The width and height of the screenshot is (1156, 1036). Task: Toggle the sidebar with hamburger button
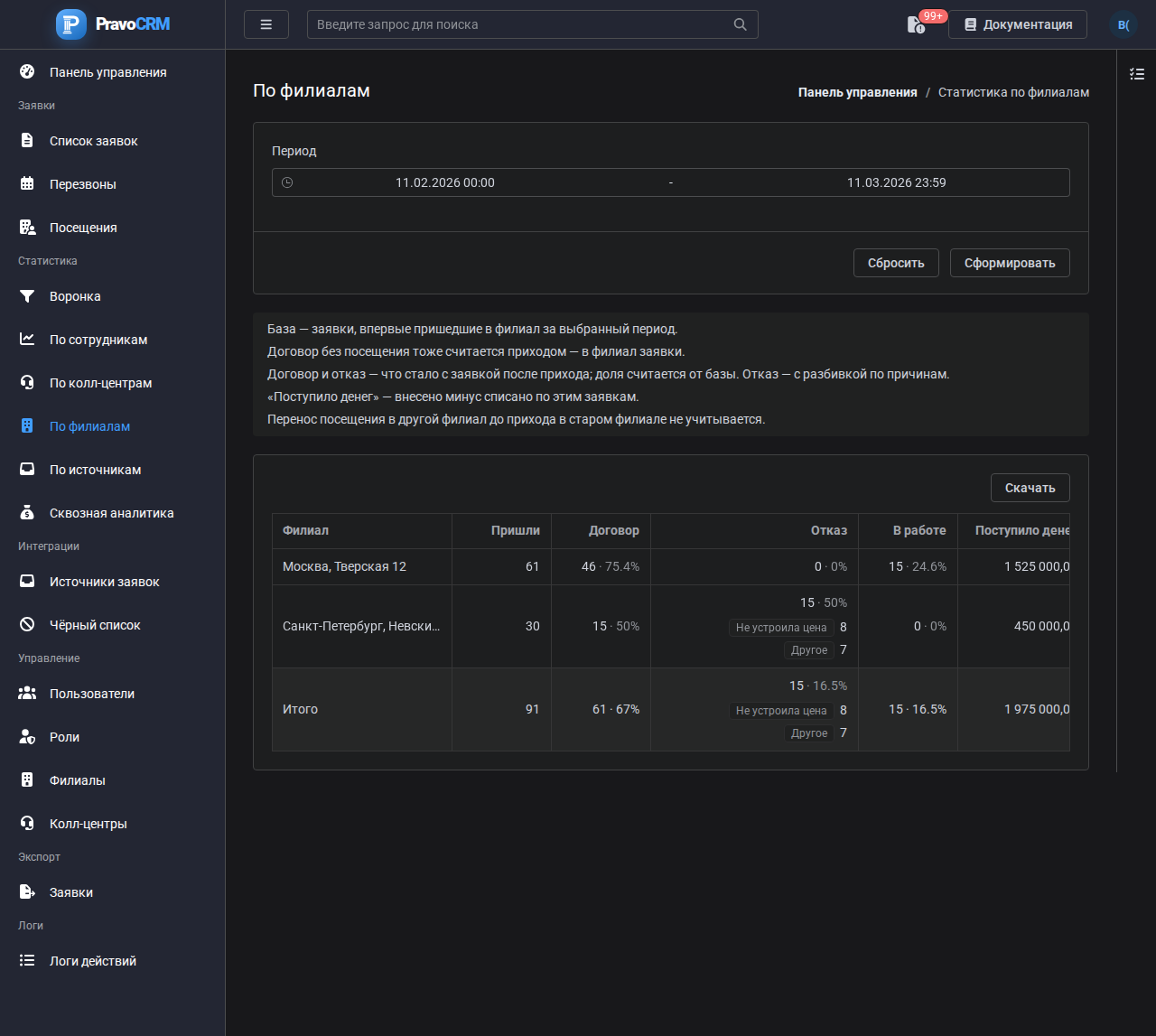point(266,24)
